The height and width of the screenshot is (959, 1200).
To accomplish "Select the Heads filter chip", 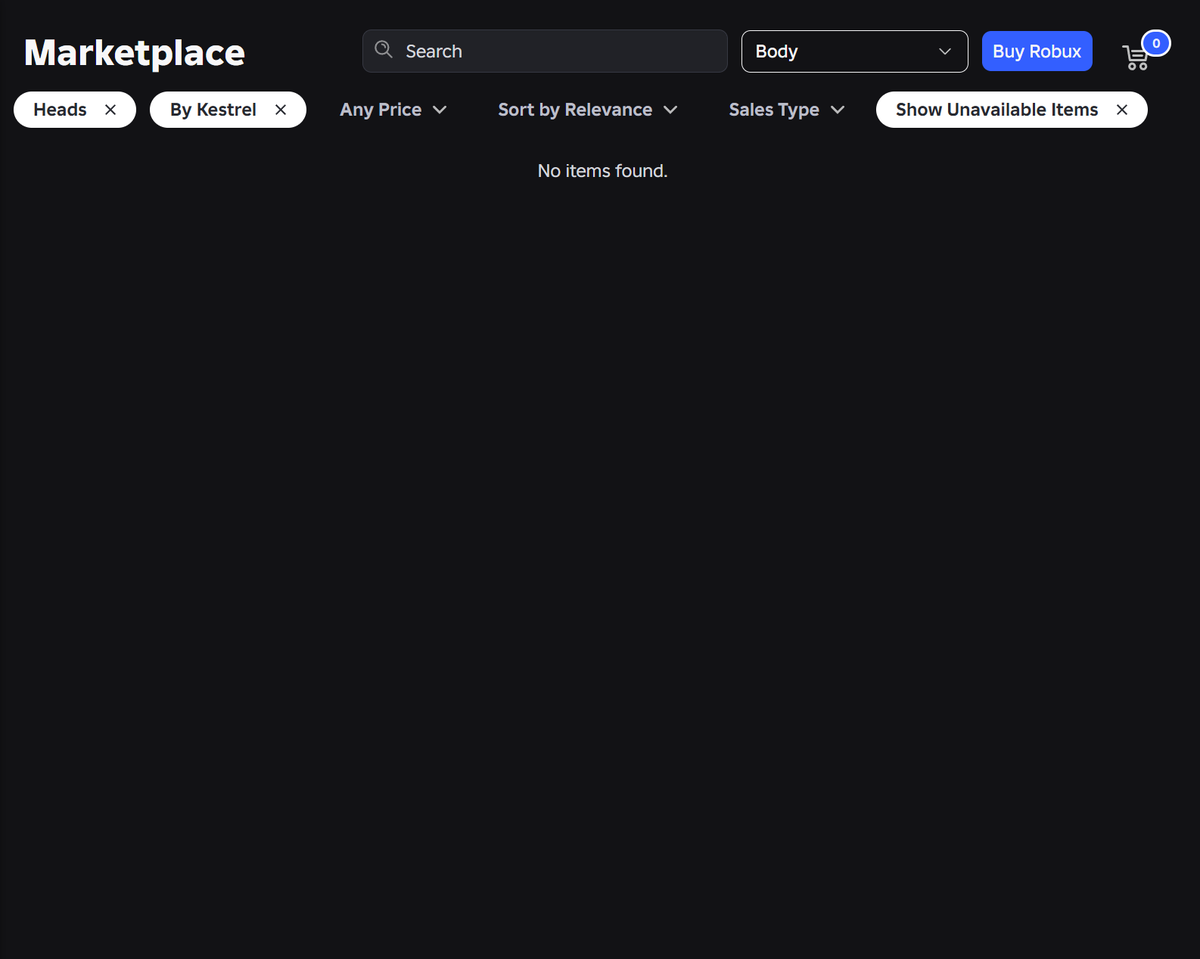I will (75, 110).
